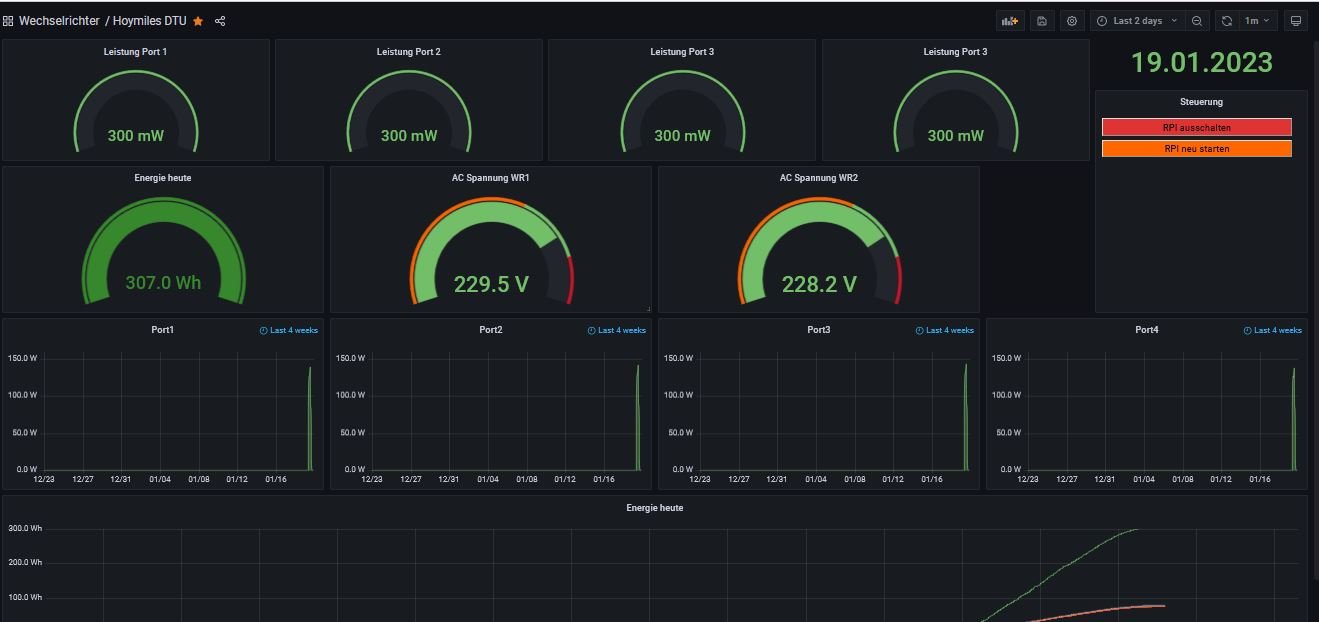Image resolution: width=1319 pixels, height=622 pixels.
Task: Zoom out the time range
Action: (x=1197, y=21)
